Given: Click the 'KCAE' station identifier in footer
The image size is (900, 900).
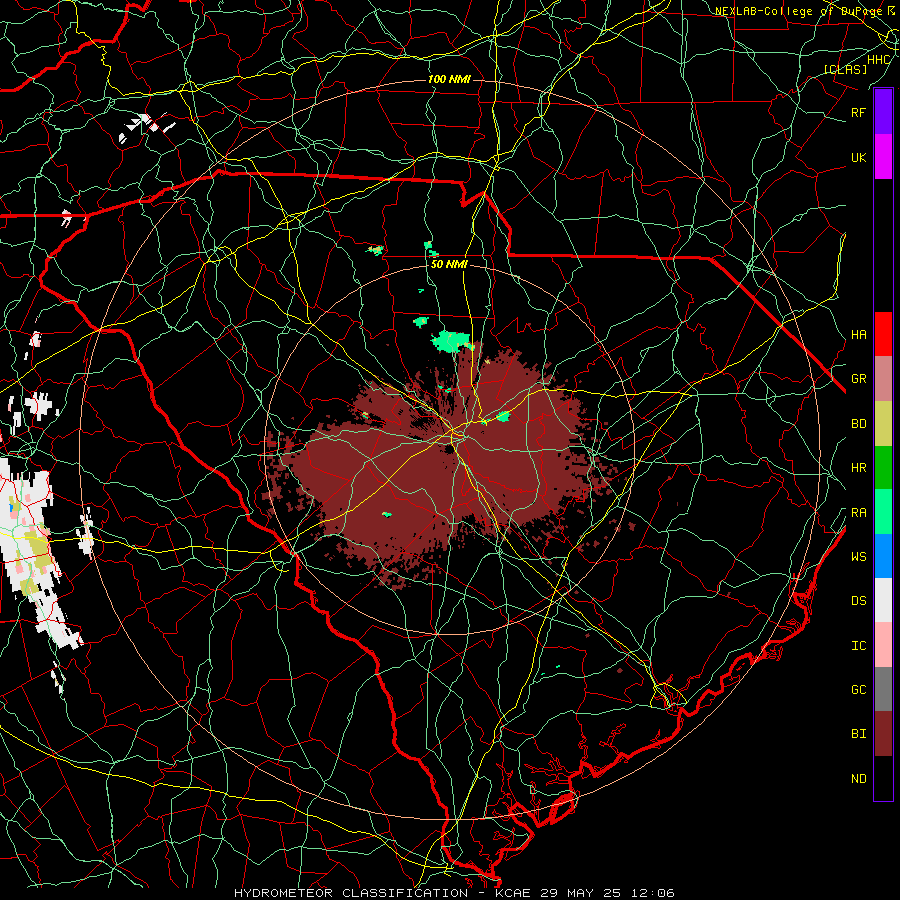Looking at the screenshot, I should pos(513,893).
